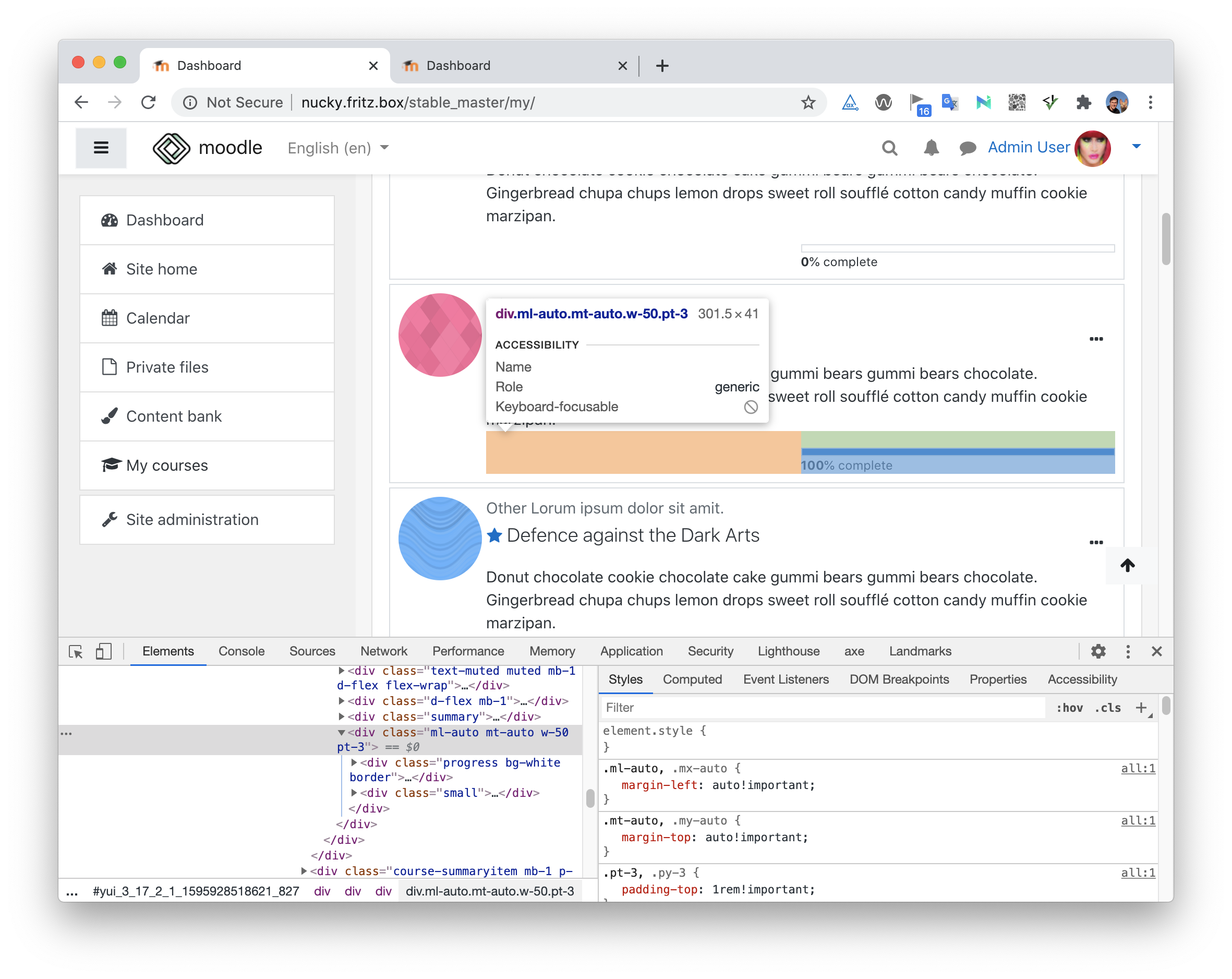Viewport: 1232px width, 979px height.
Task: Expand the div class summary node
Action: tap(341, 716)
